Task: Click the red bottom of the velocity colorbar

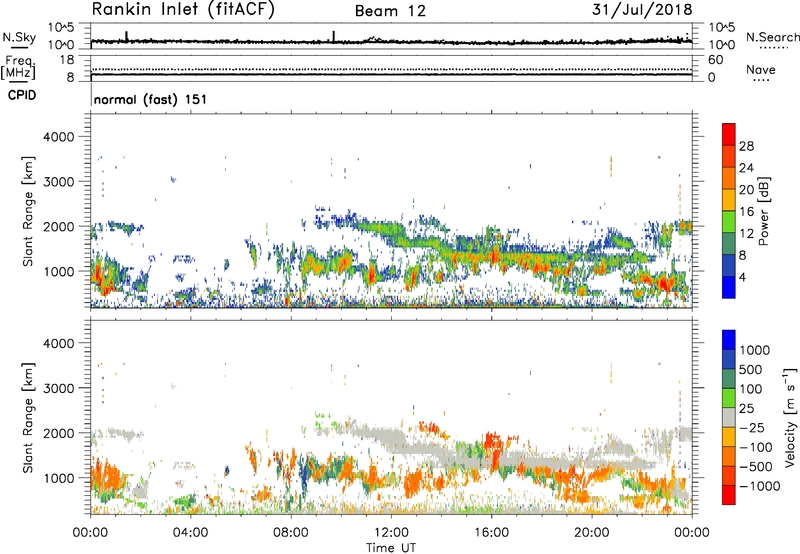Action: pyautogui.click(x=729, y=495)
